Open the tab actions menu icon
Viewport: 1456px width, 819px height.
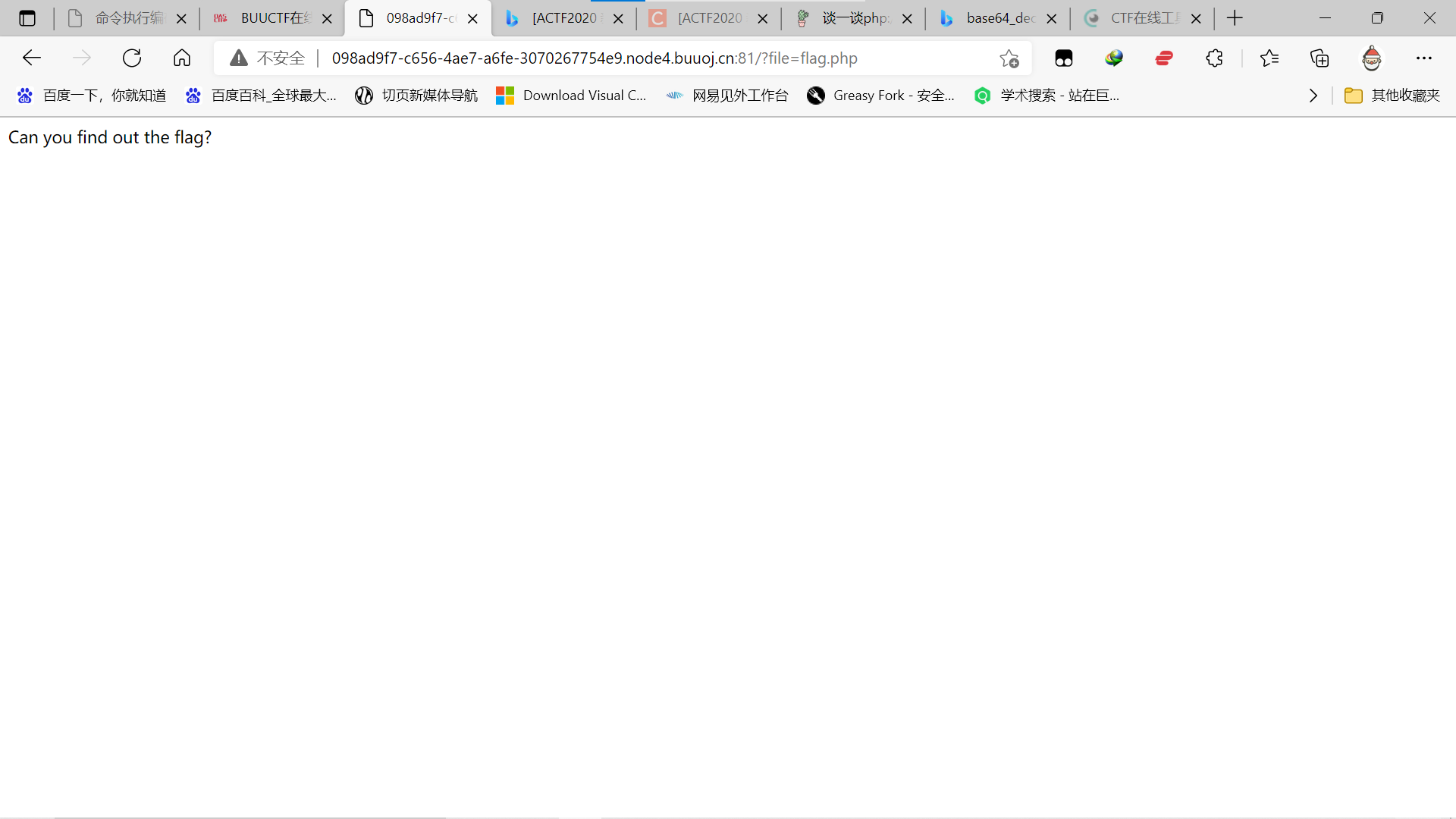tap(27, 18)
